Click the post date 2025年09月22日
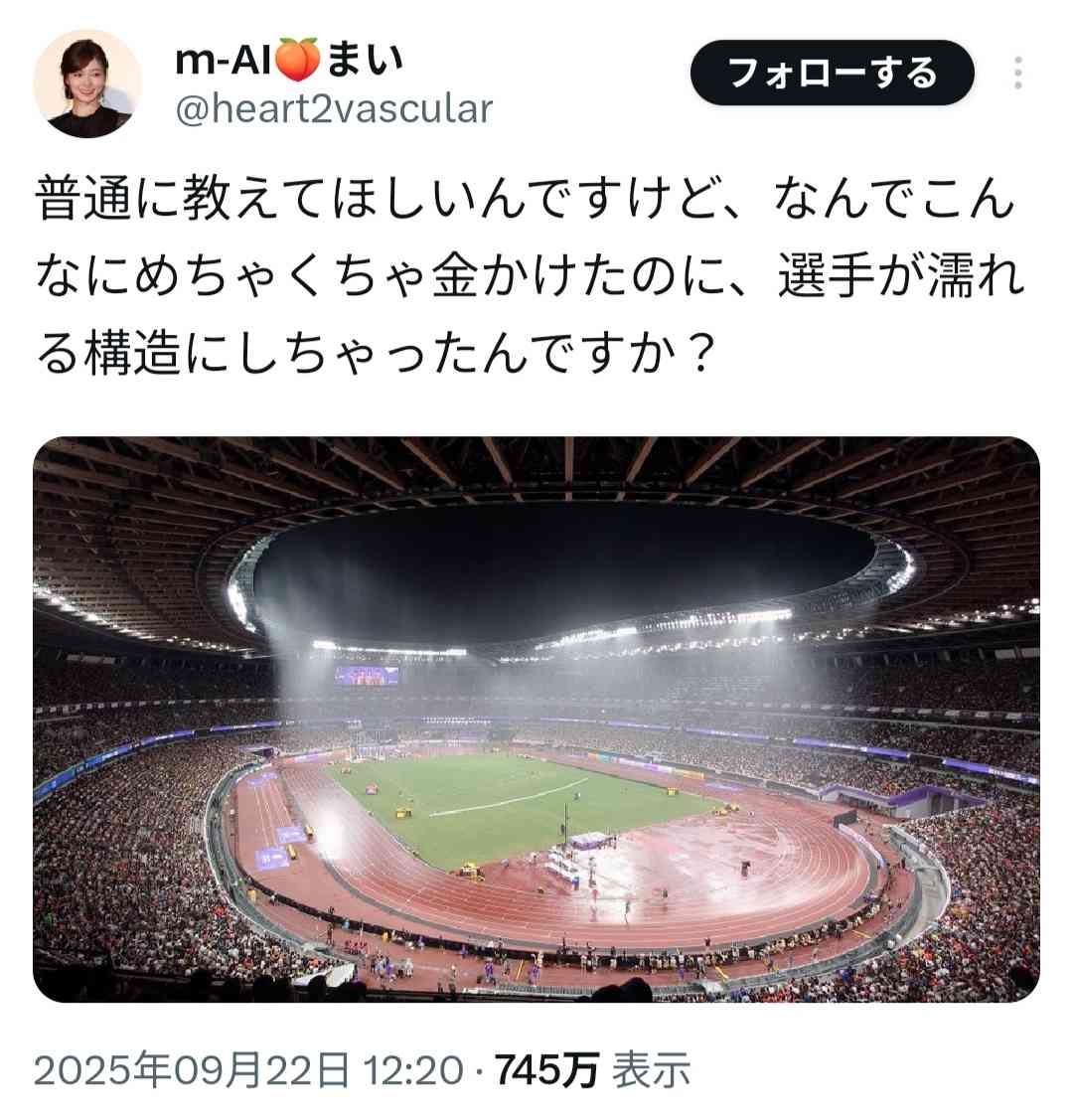 [x=192, y=1070]
